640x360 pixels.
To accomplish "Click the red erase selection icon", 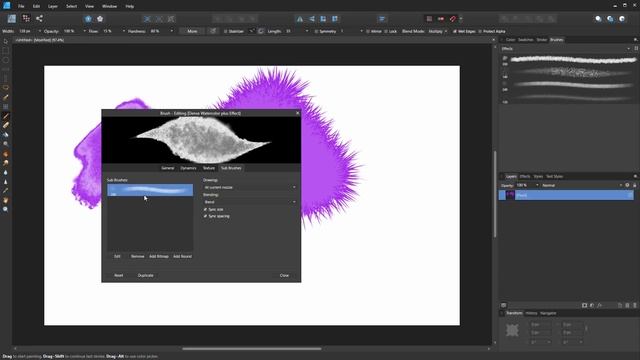I will click(x=453, y=19).
